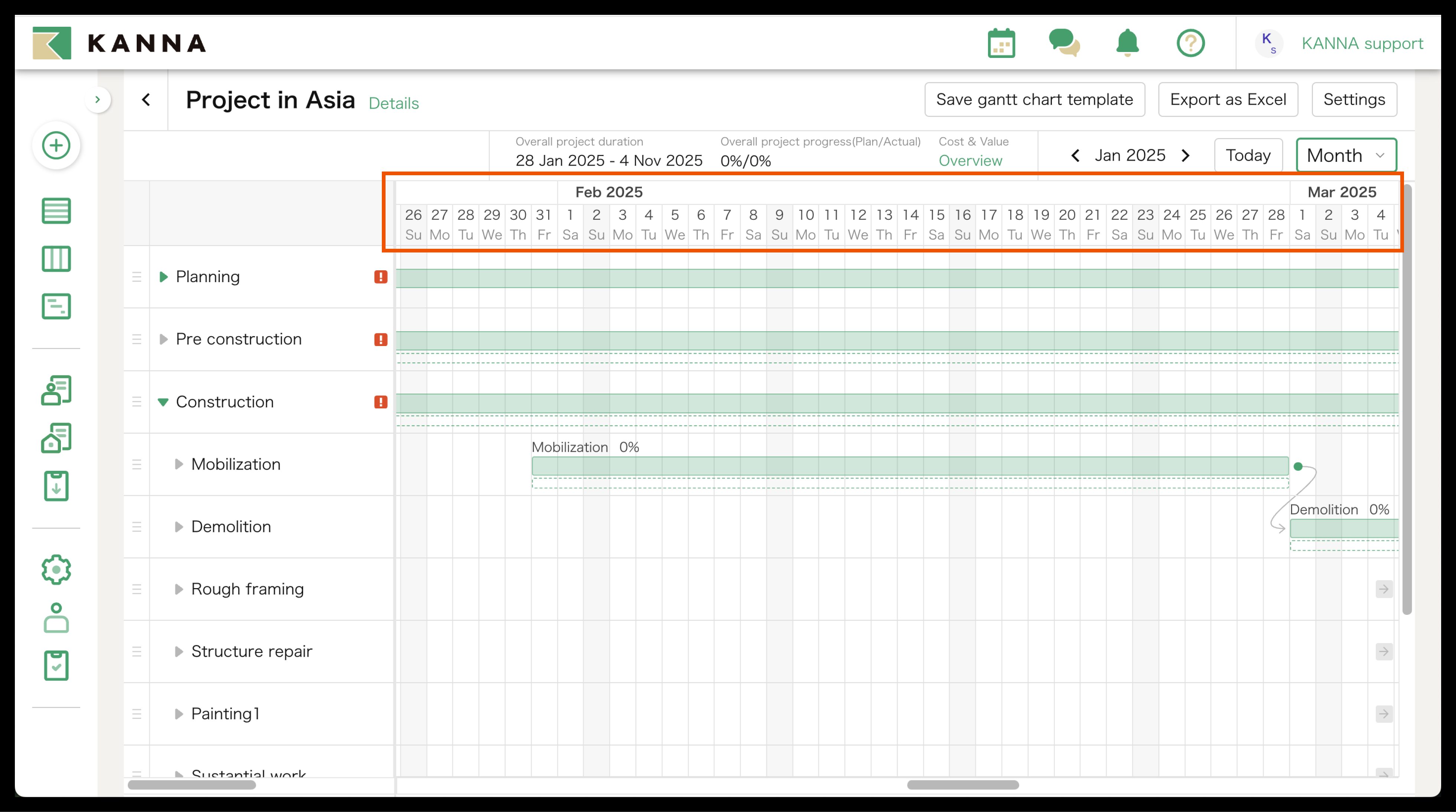The image size is (1456, 812).
Task: Open the chat messages icon
Action: (1064, 43)
